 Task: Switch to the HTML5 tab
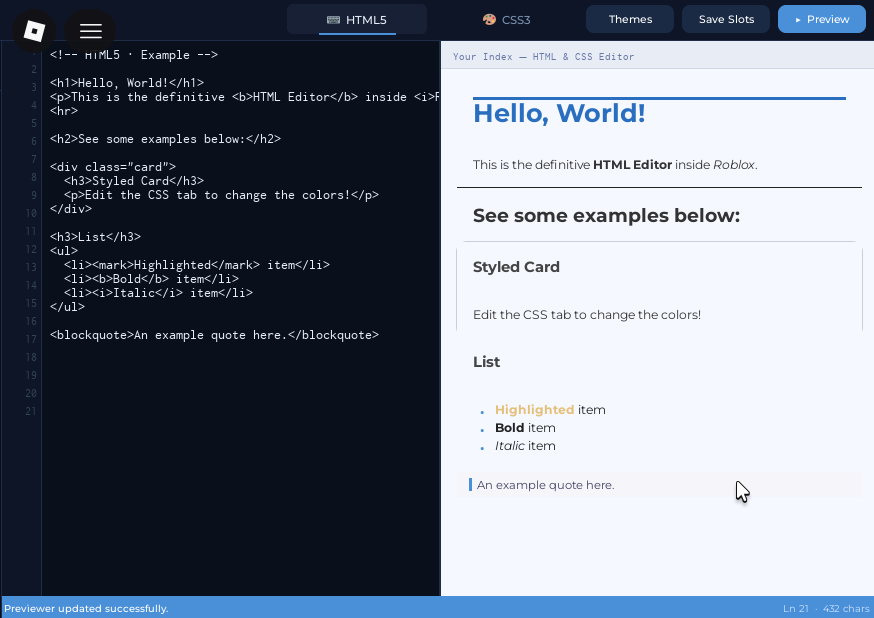coord(357,20)
